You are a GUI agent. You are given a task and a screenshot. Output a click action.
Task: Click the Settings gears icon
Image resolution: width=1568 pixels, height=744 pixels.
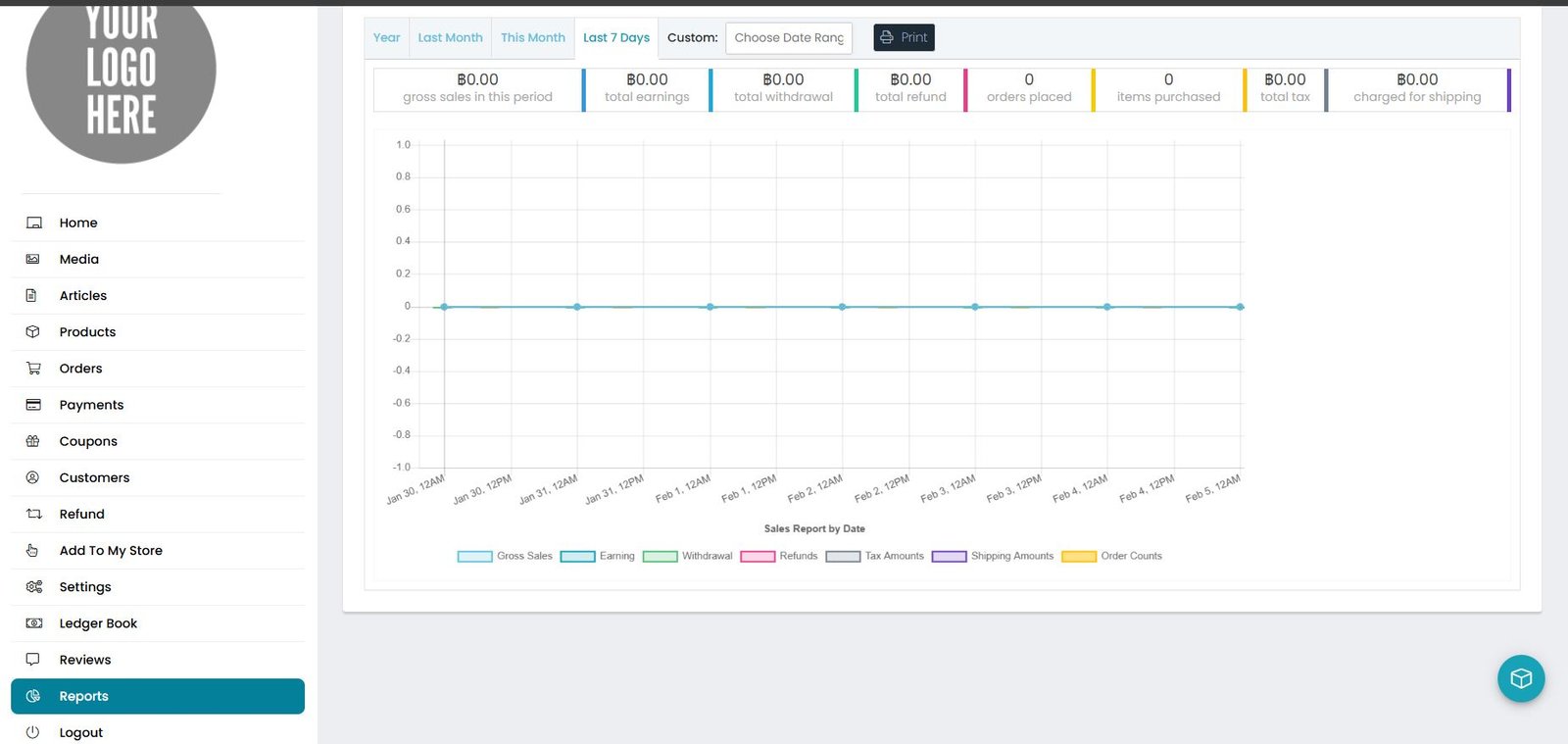pos(33,587)
